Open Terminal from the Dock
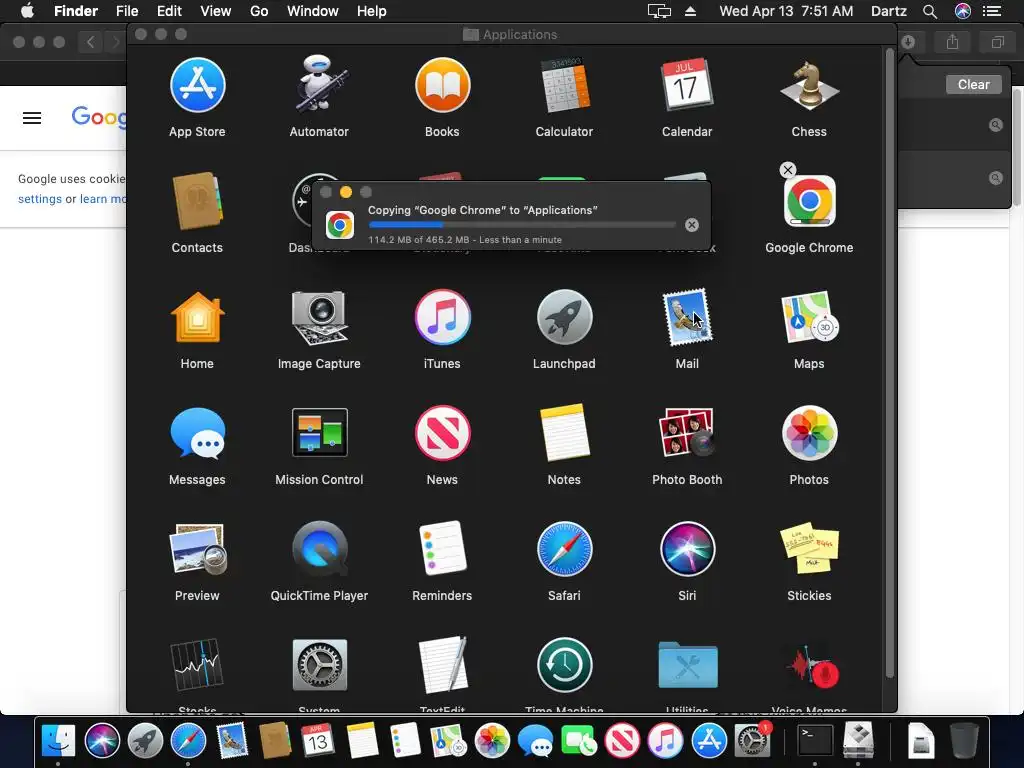This screenshot has width=1024, height=768. (x=816, y=741)
